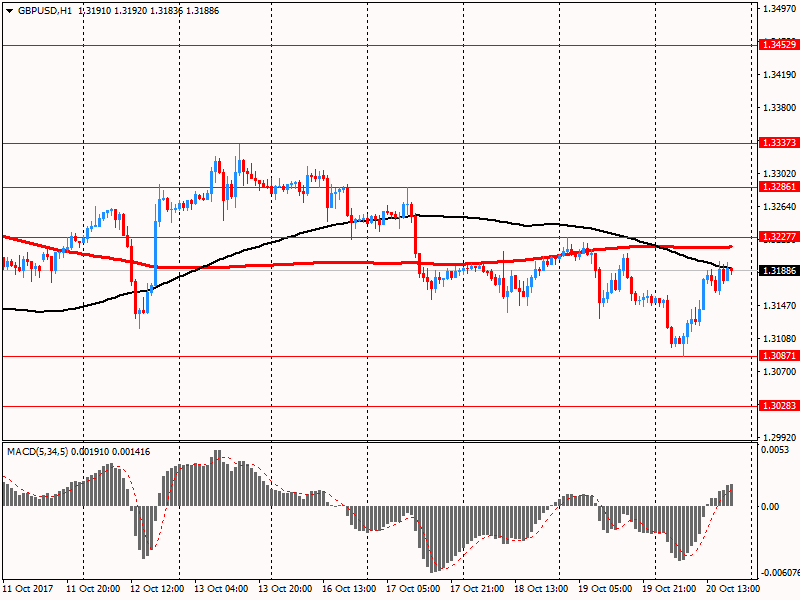This screenshot has width=800, height=600.
Task: Click the GBPUSD,H1 chart title
Action: tap(45, 11)
